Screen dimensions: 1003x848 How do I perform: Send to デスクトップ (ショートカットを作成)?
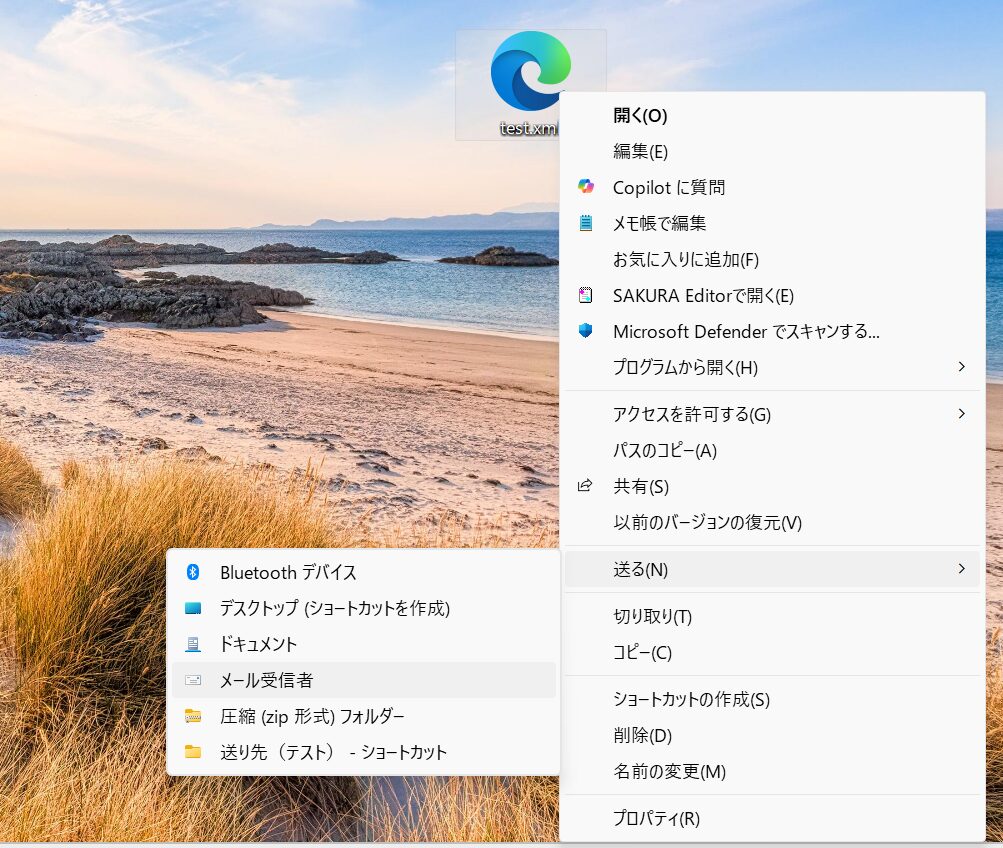point(363,608)
